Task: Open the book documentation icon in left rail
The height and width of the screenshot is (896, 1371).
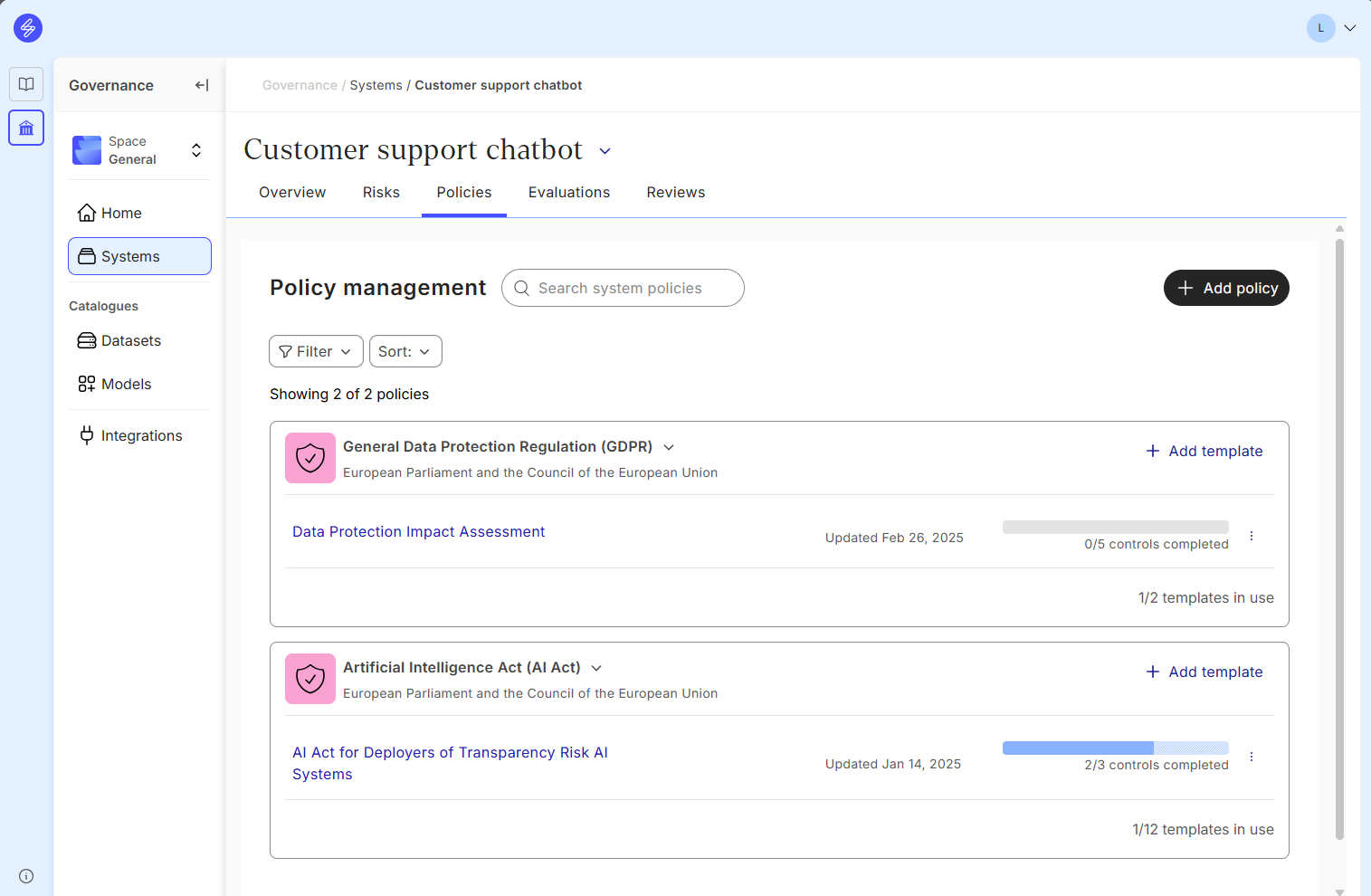Action: (26, 84)
